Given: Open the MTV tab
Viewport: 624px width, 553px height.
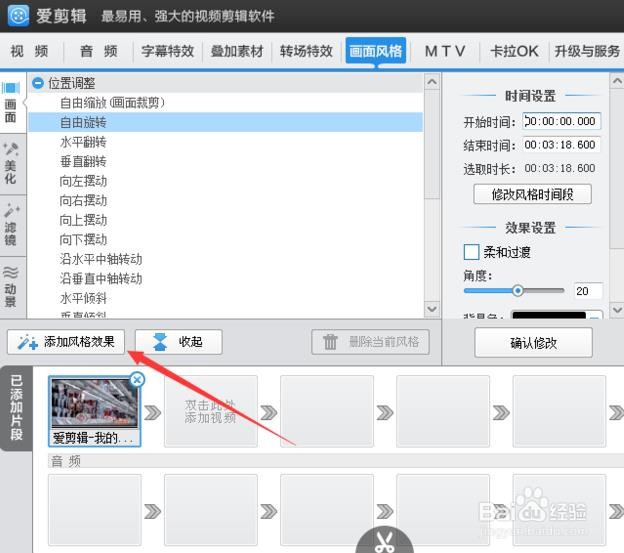Looking at the screenshot, I should pos(445,51).
